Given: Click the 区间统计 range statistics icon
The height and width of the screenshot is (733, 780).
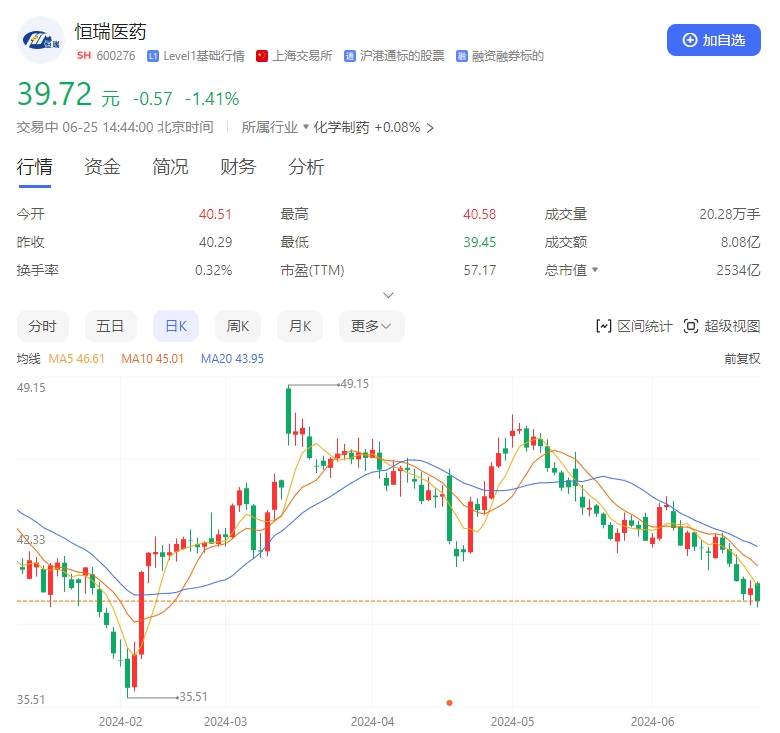Looking at the screenshot, I should point(603,326).
